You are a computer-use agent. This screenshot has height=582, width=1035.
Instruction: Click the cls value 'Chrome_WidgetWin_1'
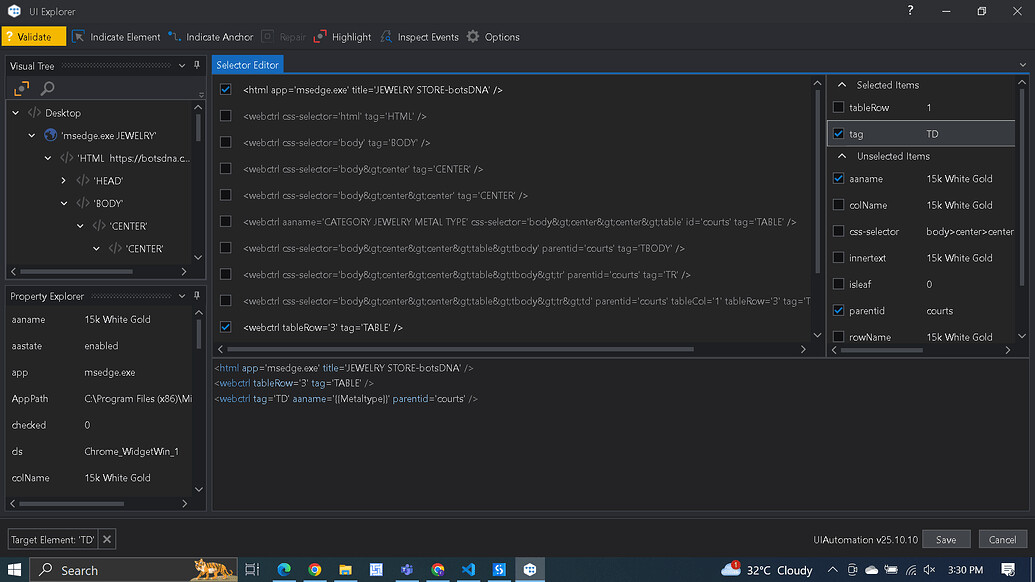tap(131, 451)
